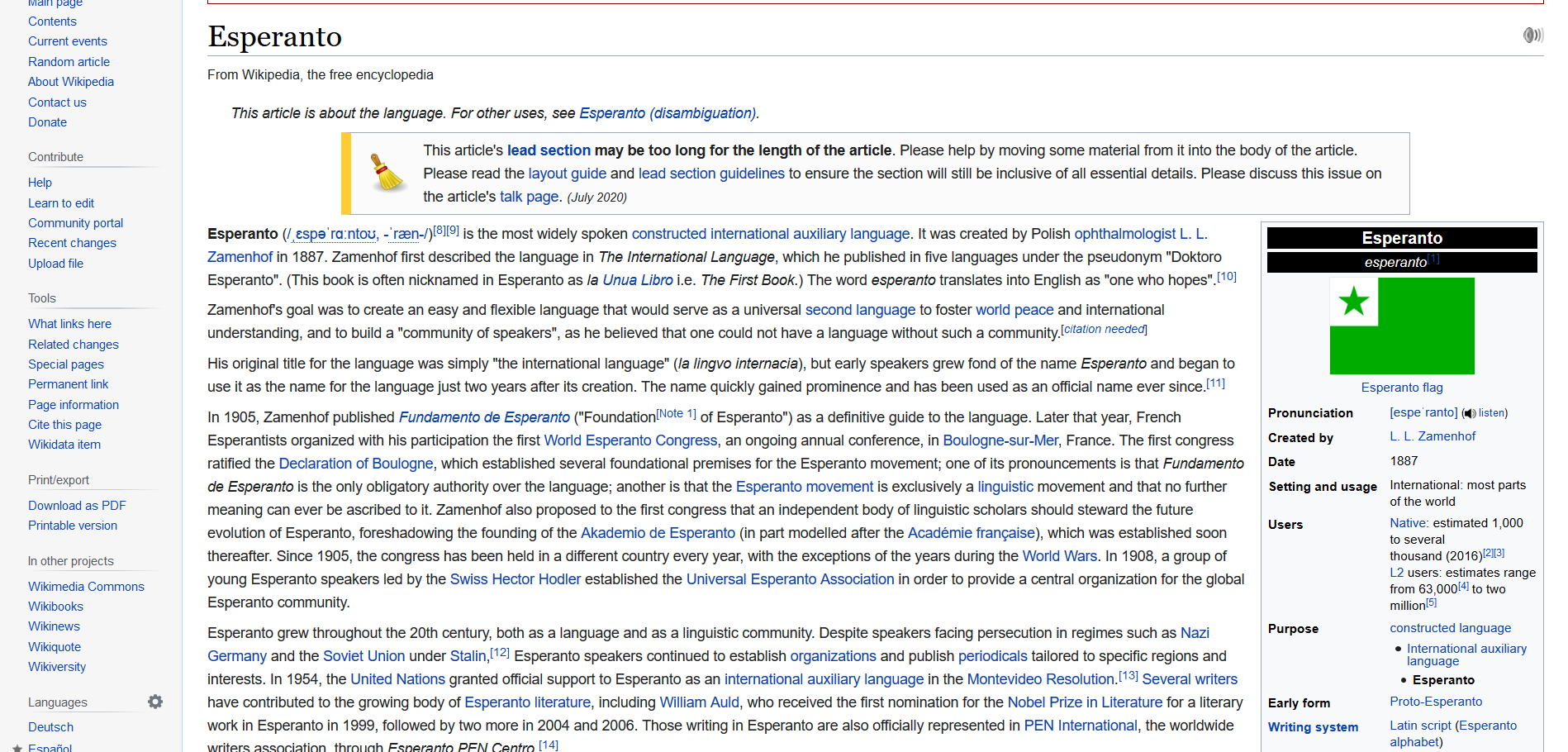Click Contact us in sidebar
This screenshot has height=752, width=1568.
pos(57,102)
